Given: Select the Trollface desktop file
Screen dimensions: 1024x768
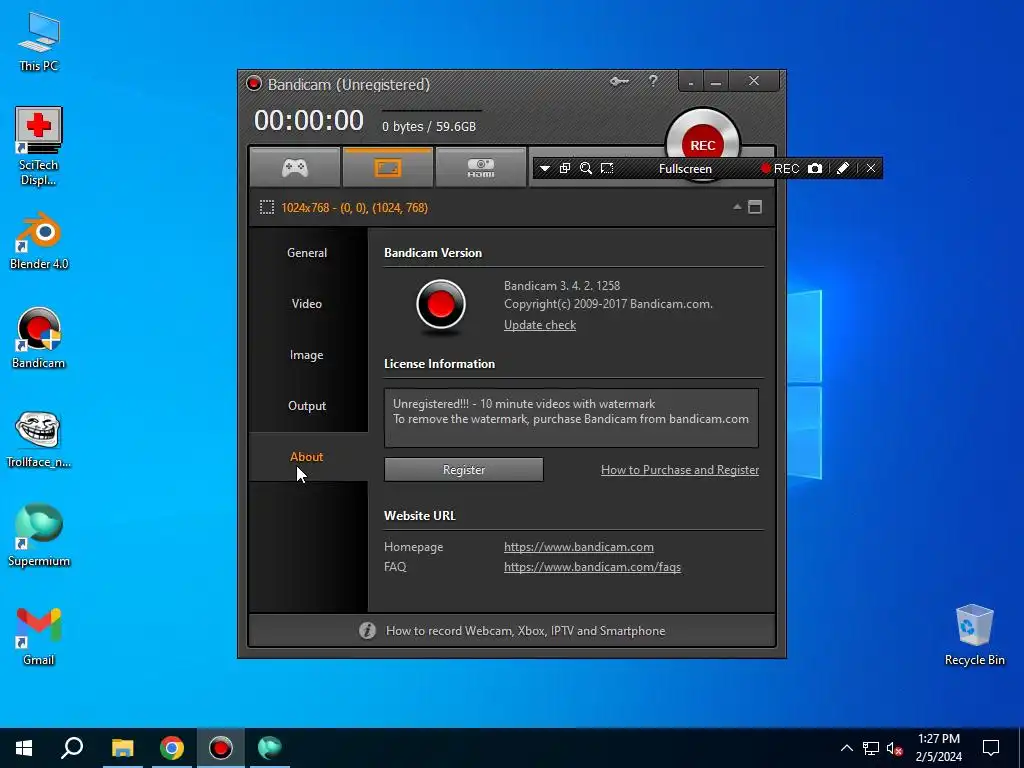Looking at the screenshot, I should (39, 440).
